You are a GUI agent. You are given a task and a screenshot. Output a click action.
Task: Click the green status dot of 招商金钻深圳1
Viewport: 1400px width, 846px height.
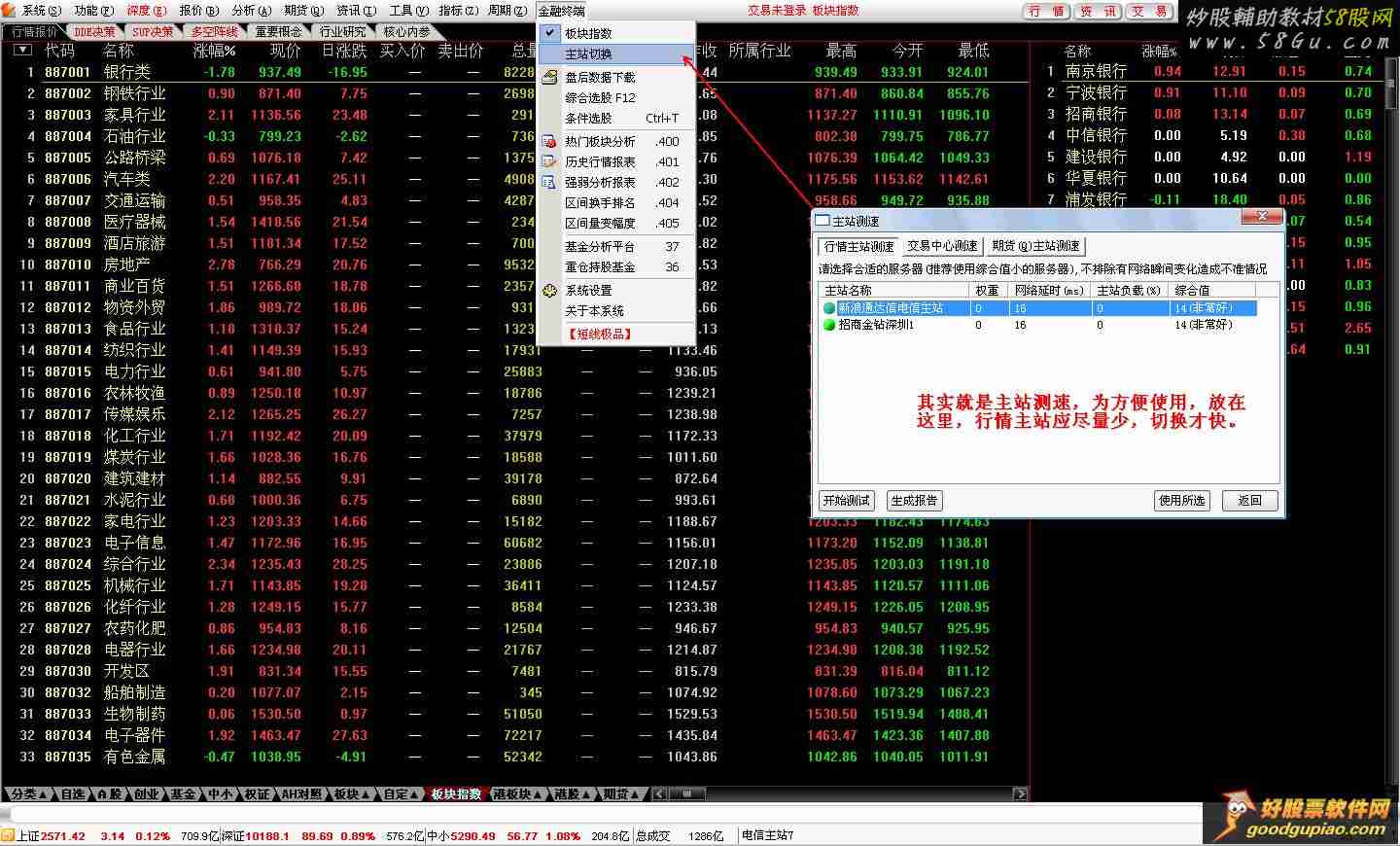tap(829, 325)
